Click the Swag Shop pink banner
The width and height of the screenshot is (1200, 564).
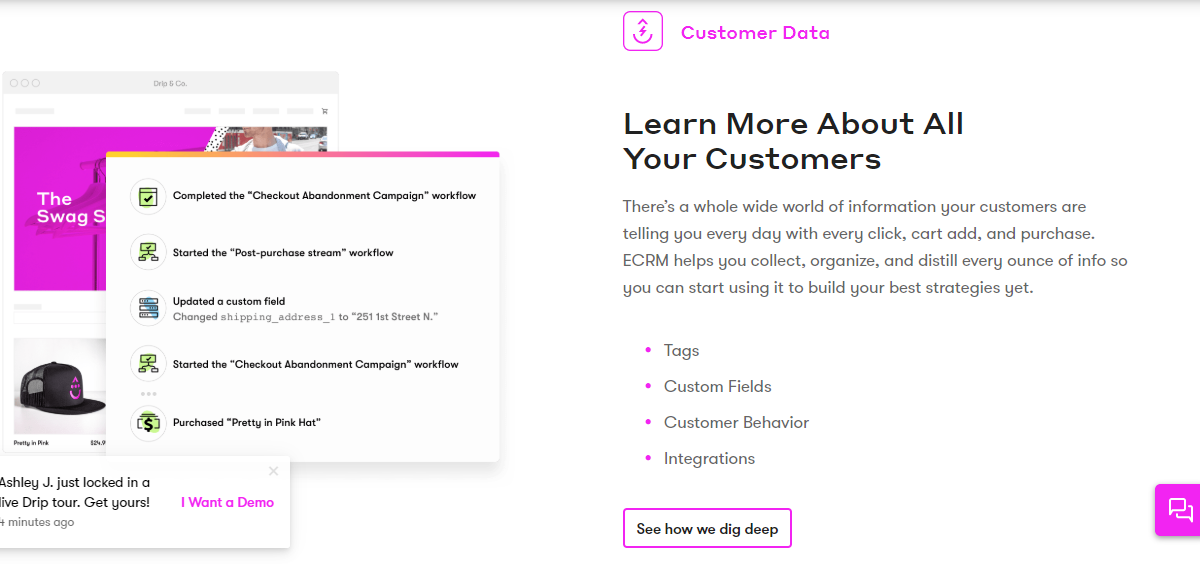coord(60,207)
